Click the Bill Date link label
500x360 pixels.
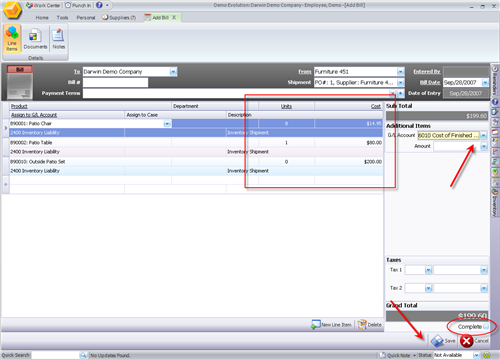(430, 82)
